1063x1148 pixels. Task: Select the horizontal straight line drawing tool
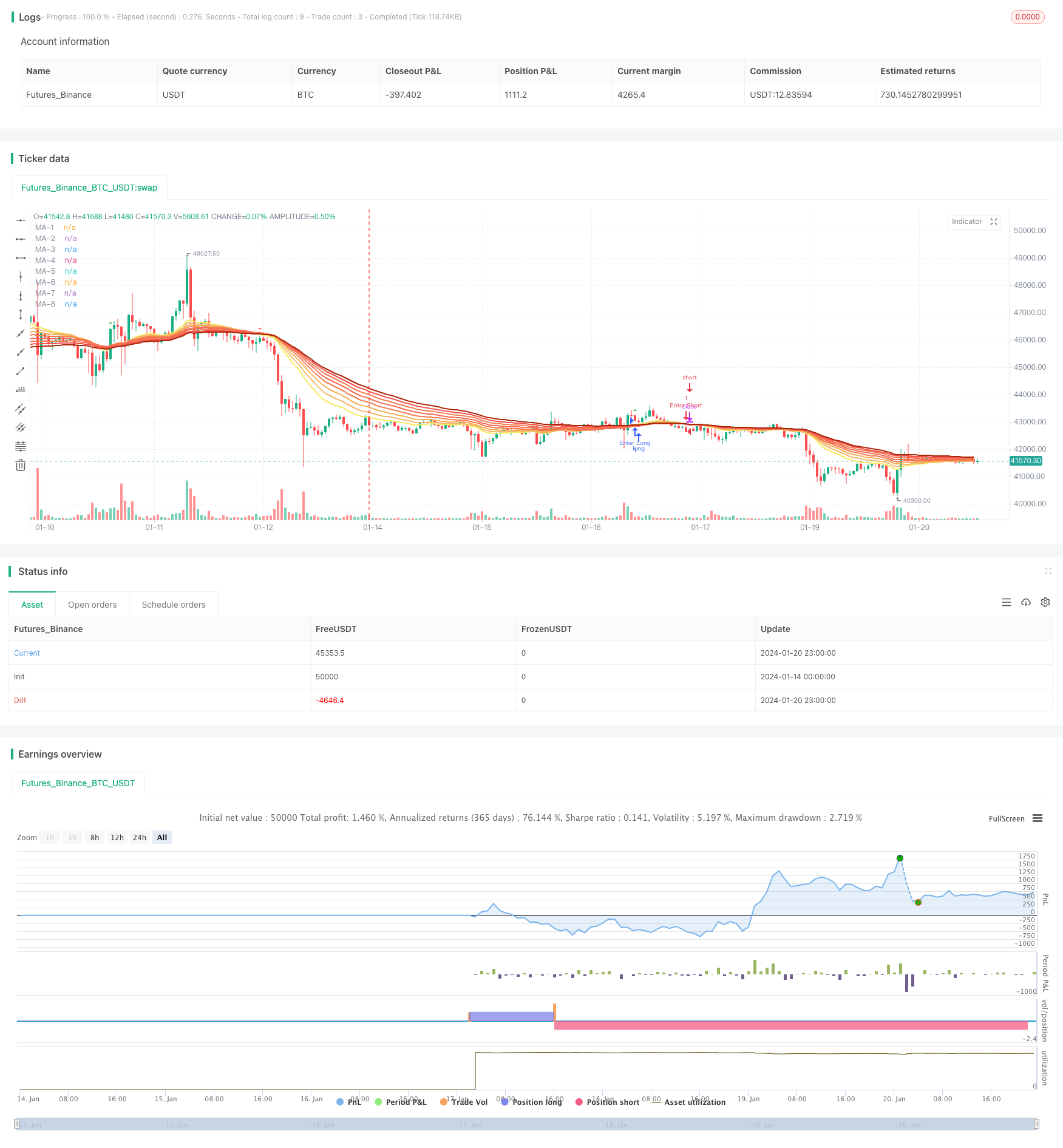(x=21, y=220)
